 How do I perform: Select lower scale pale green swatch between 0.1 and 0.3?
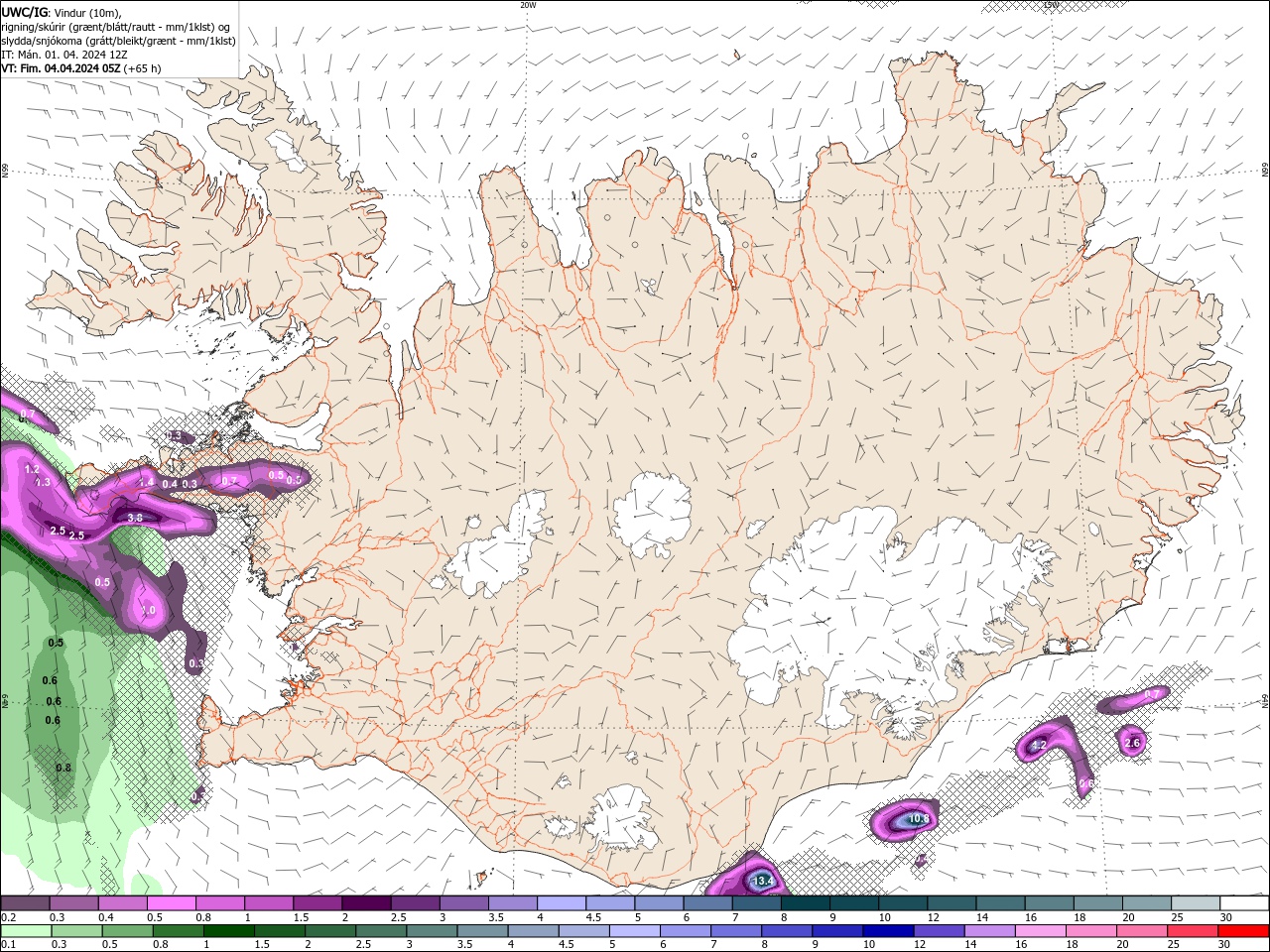(26, 931)
